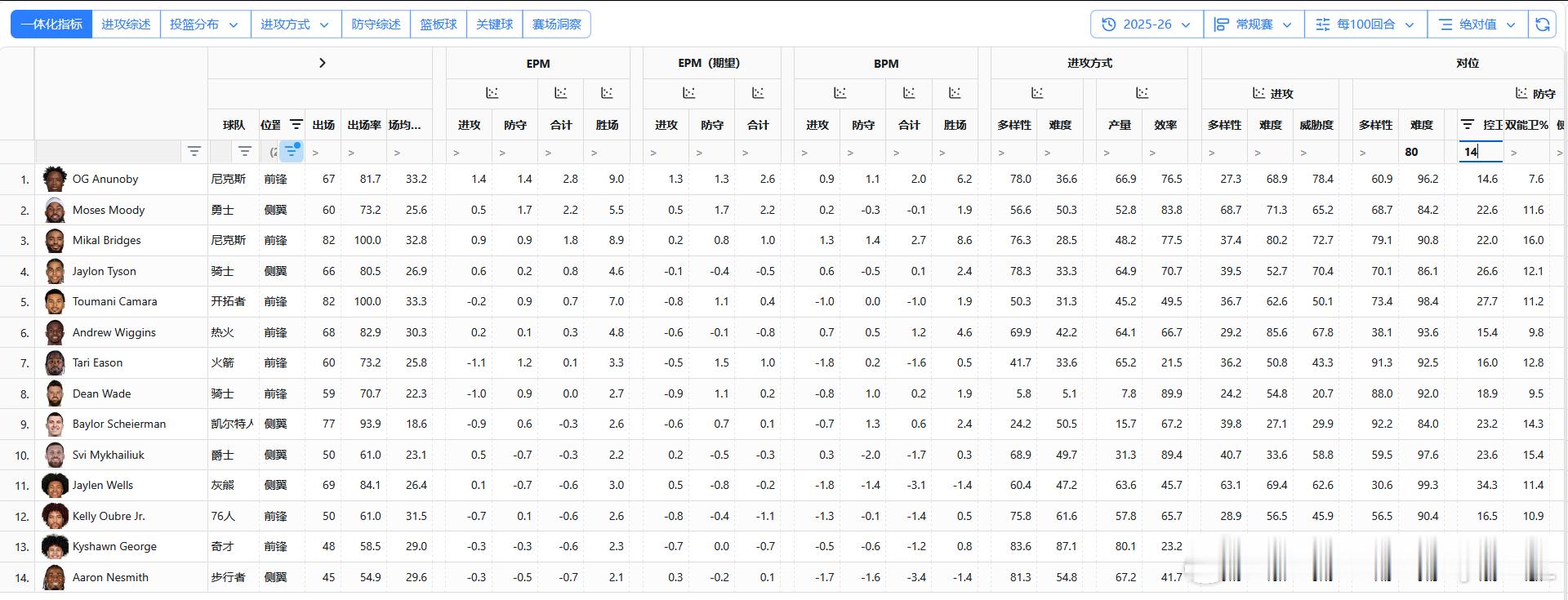Click player name Mikal Bridges

[106, 240]
